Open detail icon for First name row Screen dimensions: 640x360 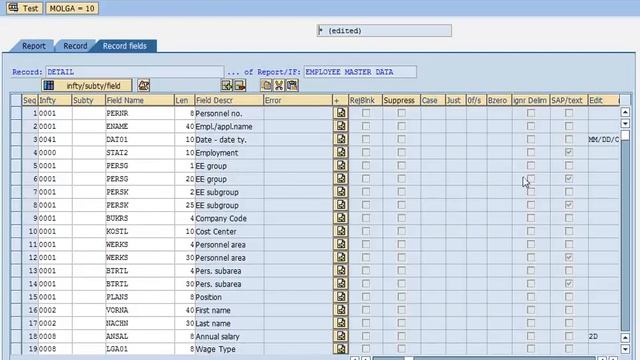(x=340, y=310)
